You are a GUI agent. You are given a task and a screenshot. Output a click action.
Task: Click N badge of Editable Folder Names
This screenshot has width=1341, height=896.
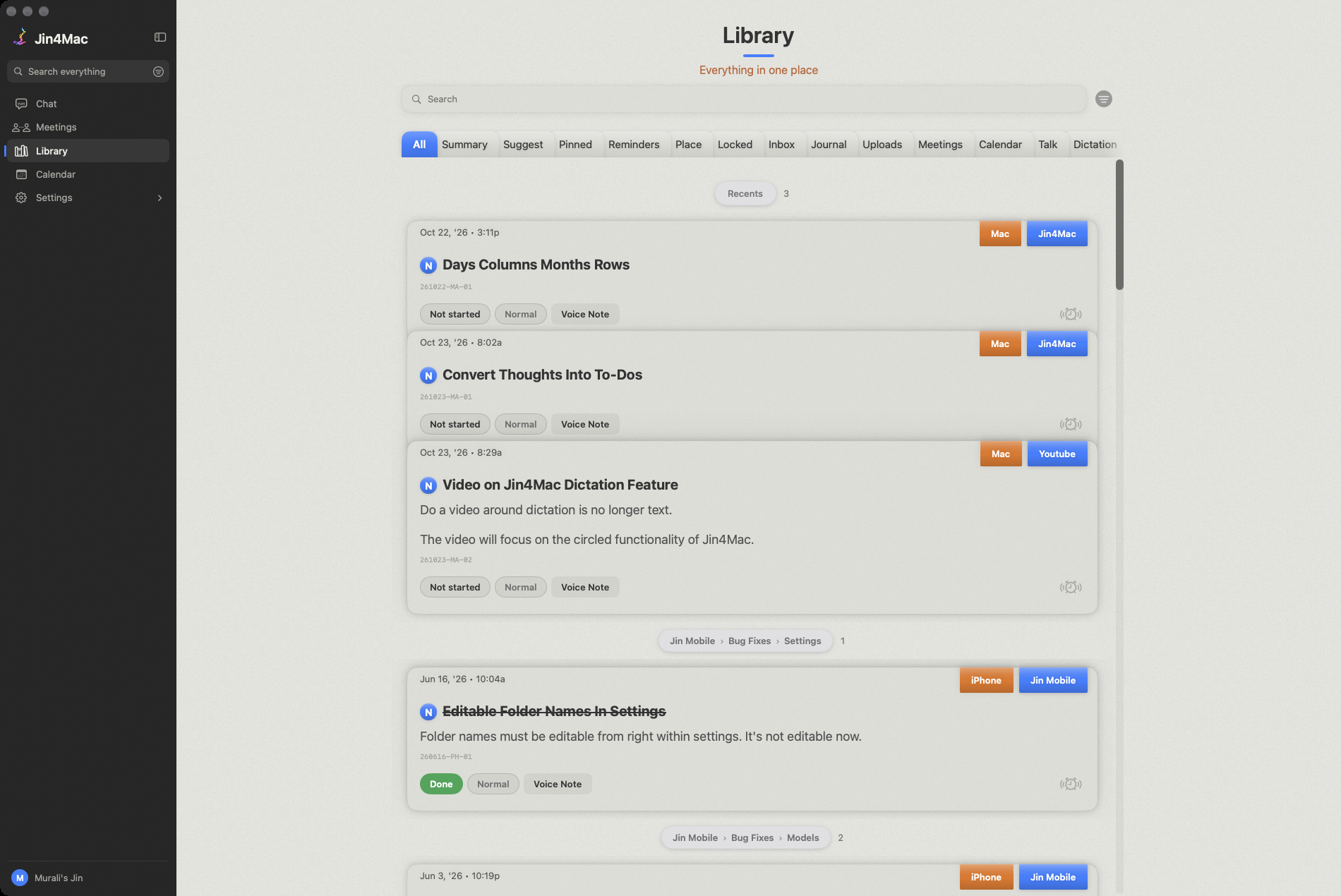[x=428, y=712]
